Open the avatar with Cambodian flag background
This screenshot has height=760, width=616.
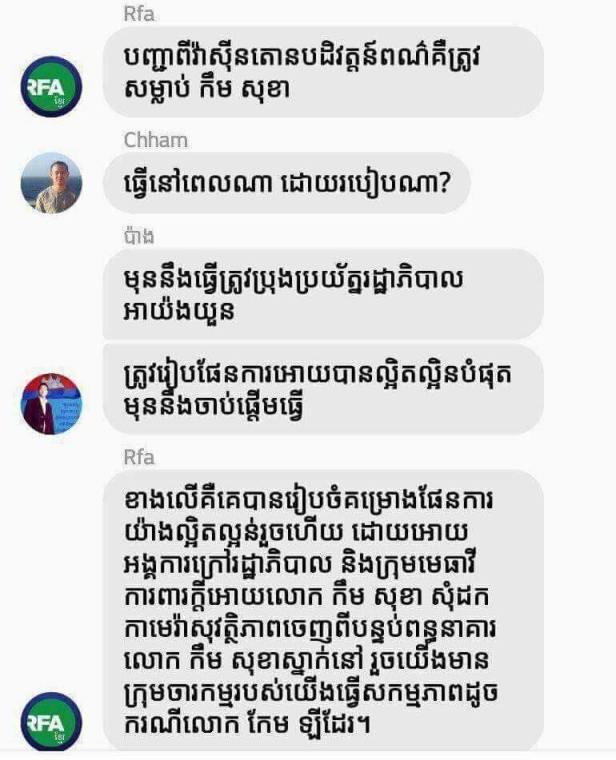click(51, 403)
